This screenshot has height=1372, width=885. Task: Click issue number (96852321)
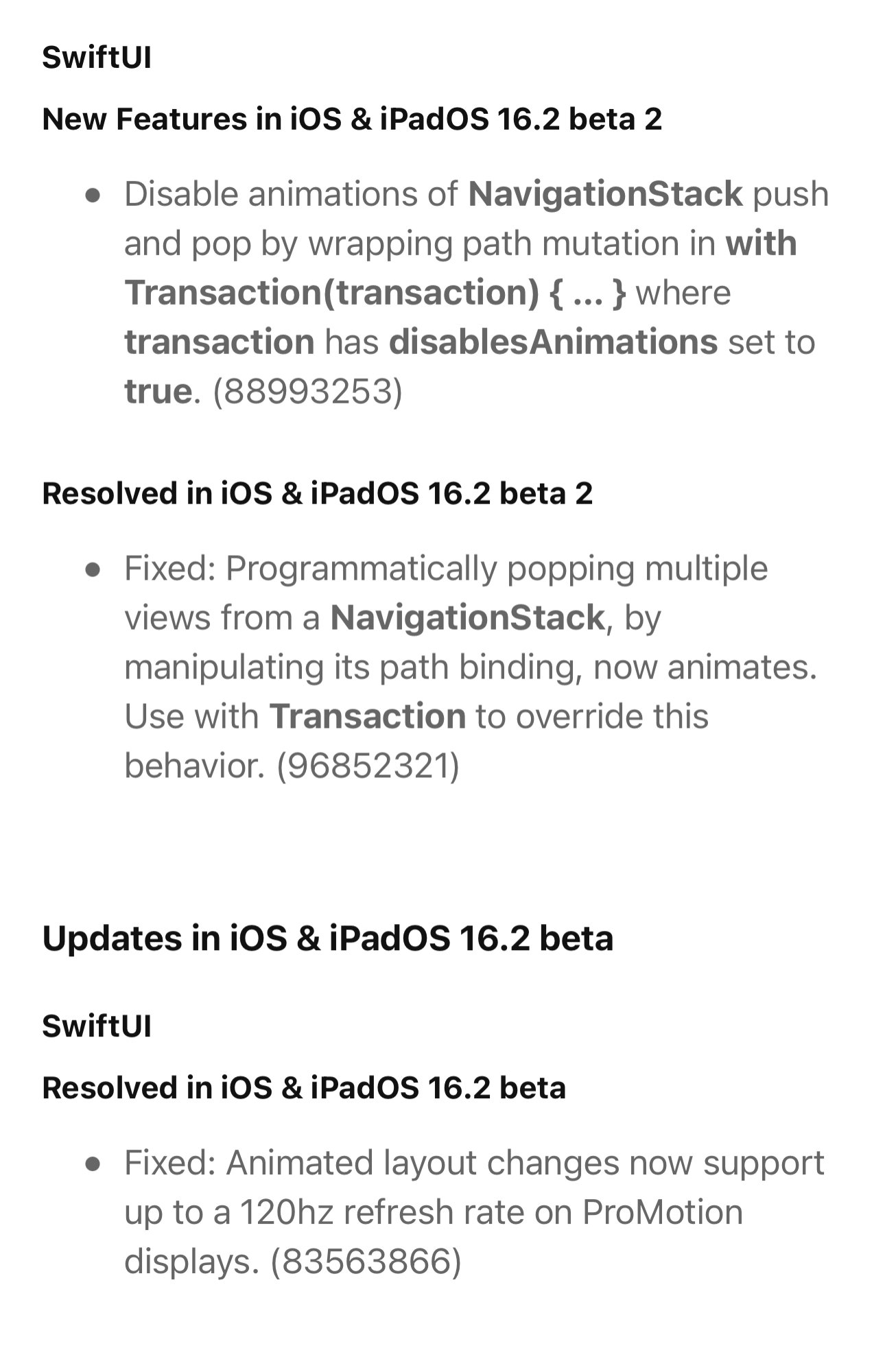[x=368, y=766]
